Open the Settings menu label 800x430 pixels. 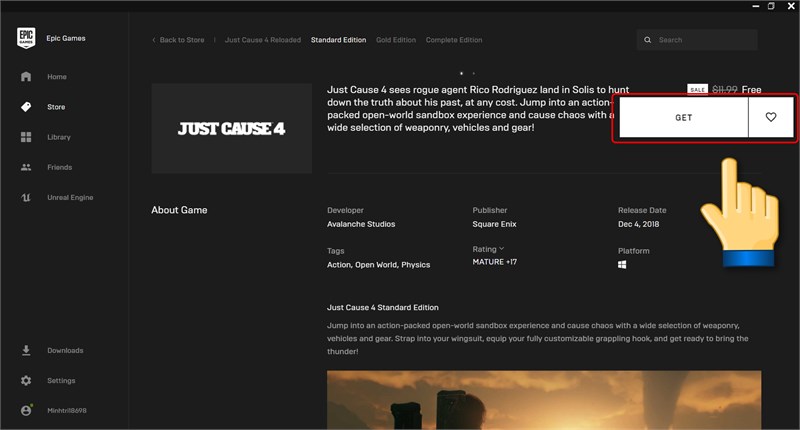61,381
